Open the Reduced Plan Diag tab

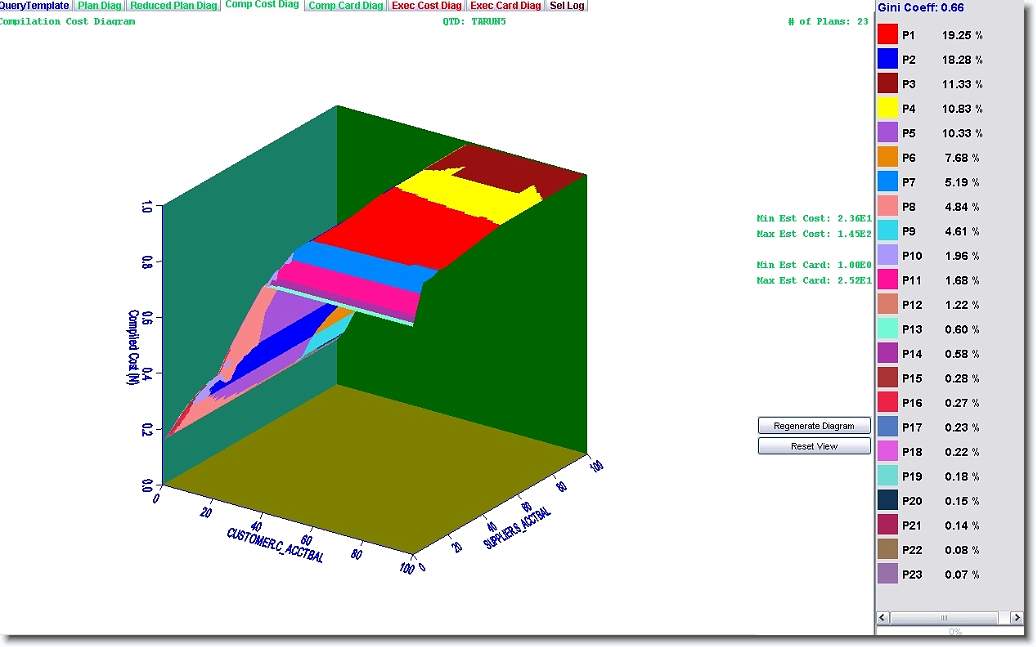[x=174, y=6]
